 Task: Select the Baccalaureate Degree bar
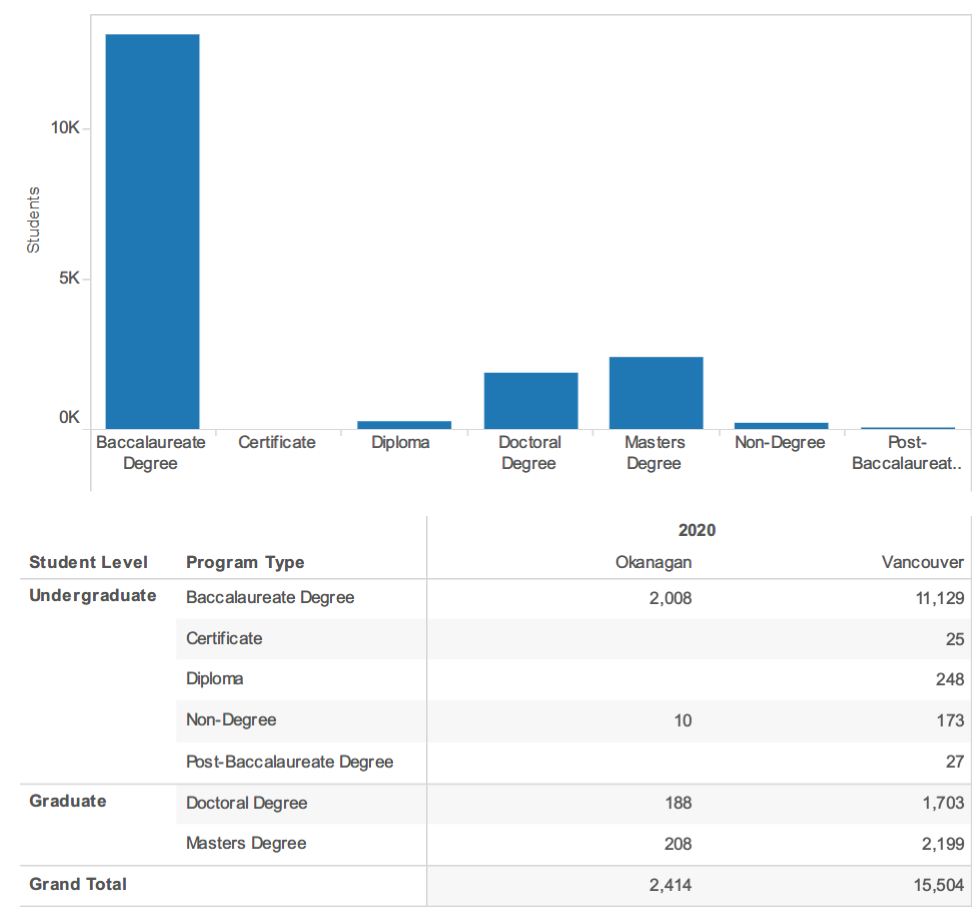click(x=152, y=231)
